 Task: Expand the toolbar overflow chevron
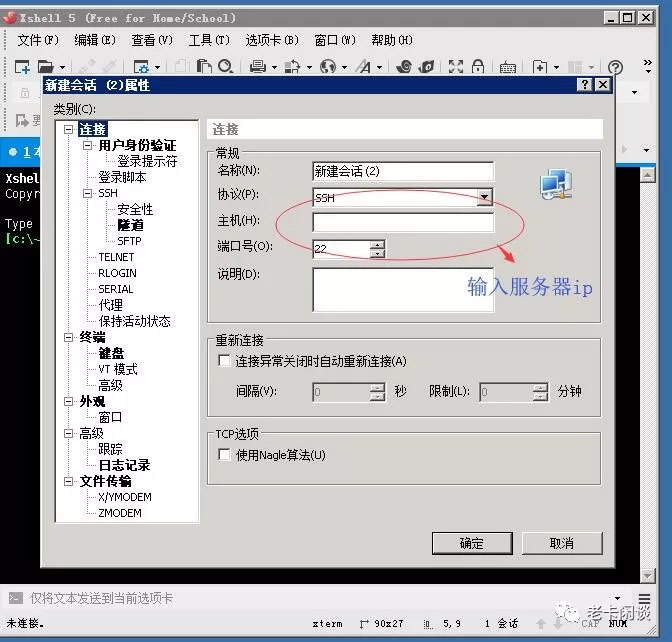point(648,66)
